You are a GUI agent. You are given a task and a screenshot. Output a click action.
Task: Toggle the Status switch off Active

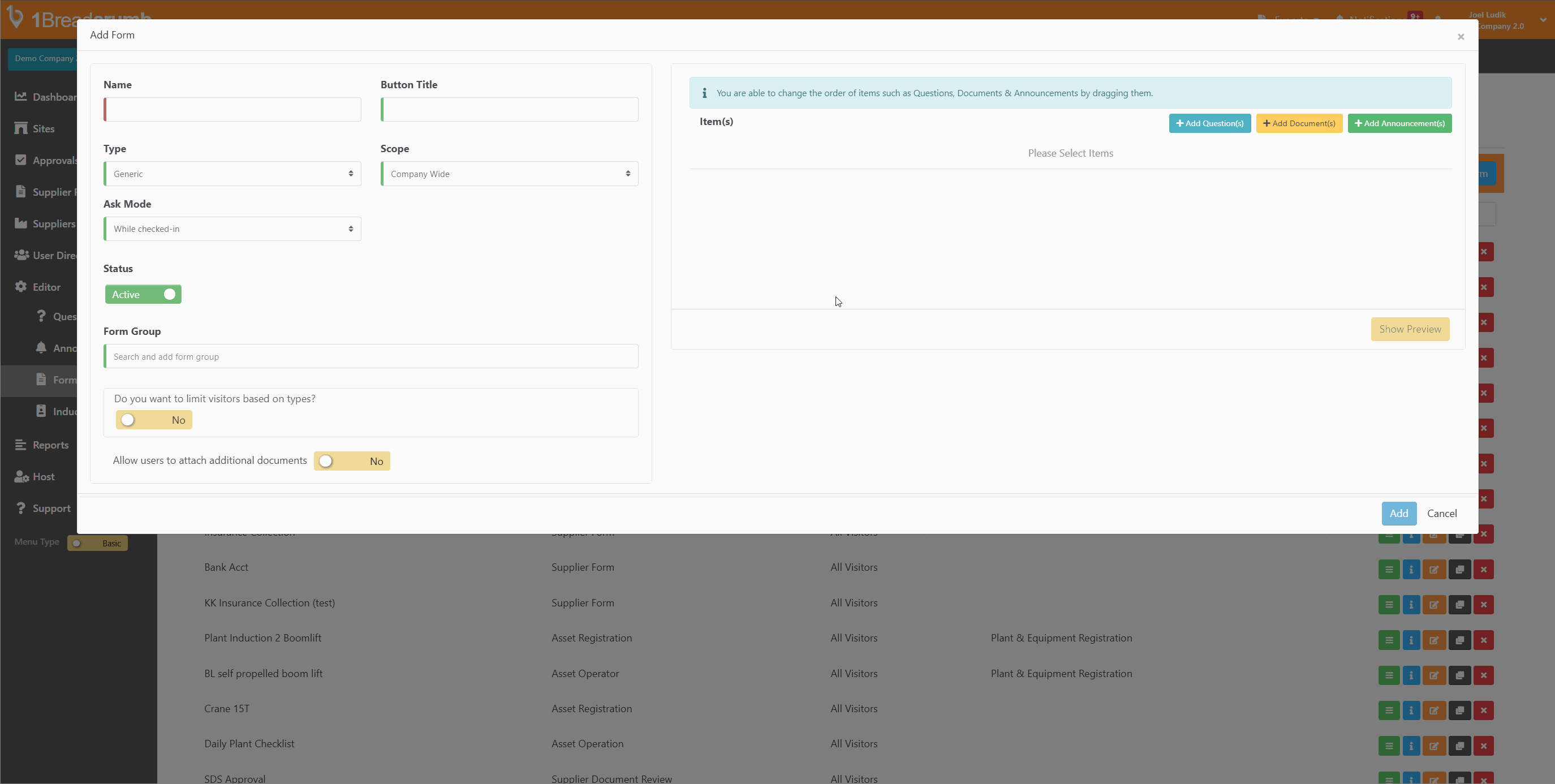tap(143, 294)
